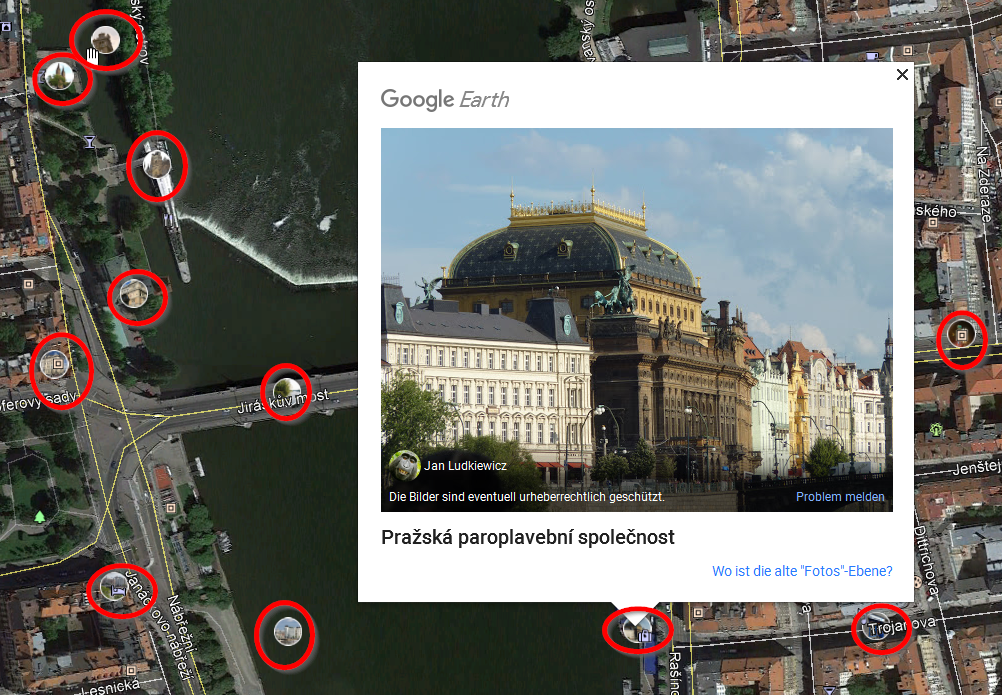Open 'Wo ist die alte "Fotos"-Ebene?' link
Image resolution: width=1002 pixels, height=695 pixels.
pyautogui.click(x=802, y=572)
